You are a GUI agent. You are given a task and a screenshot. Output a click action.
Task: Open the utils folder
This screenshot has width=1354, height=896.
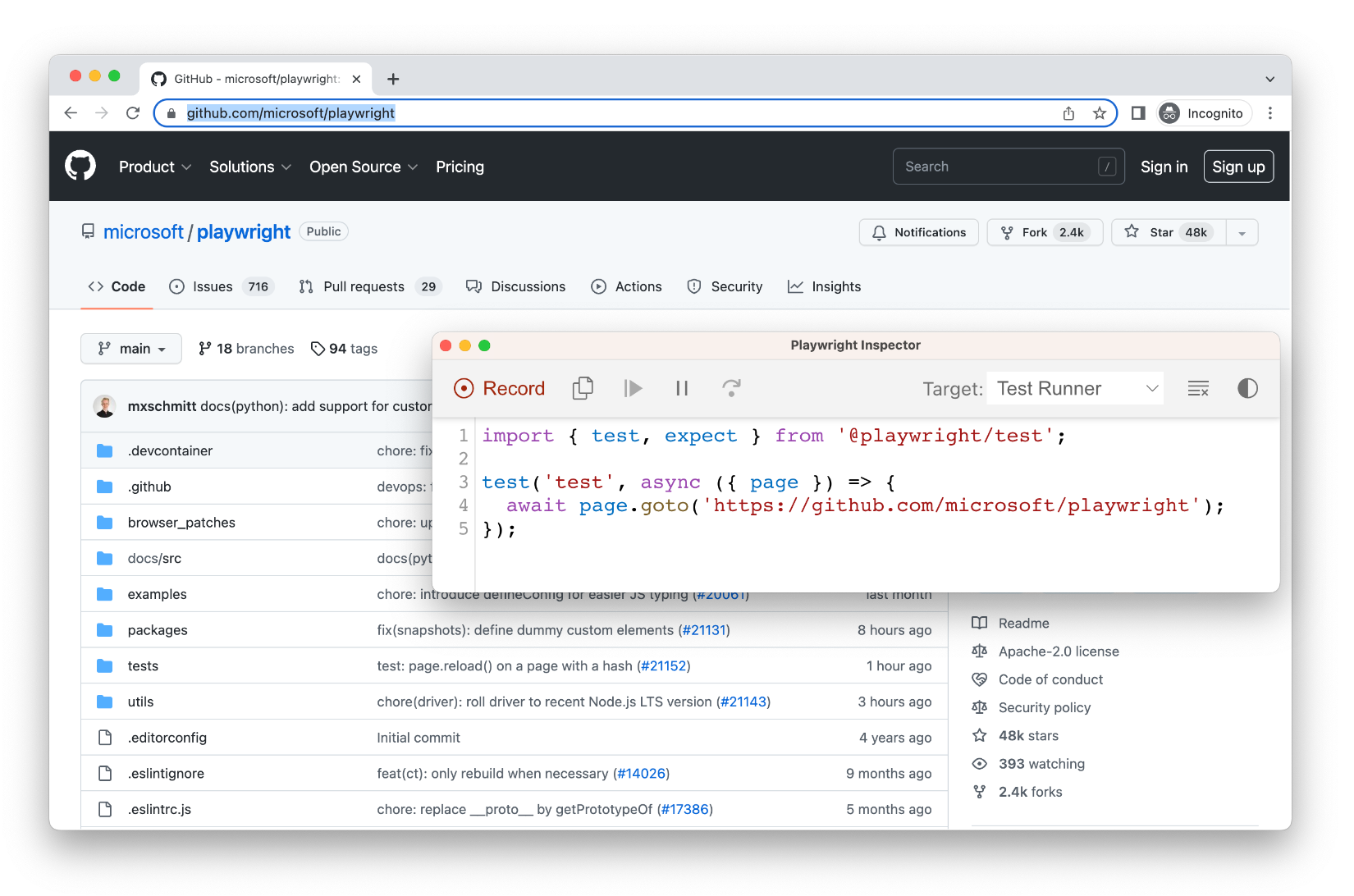(140, 702)
